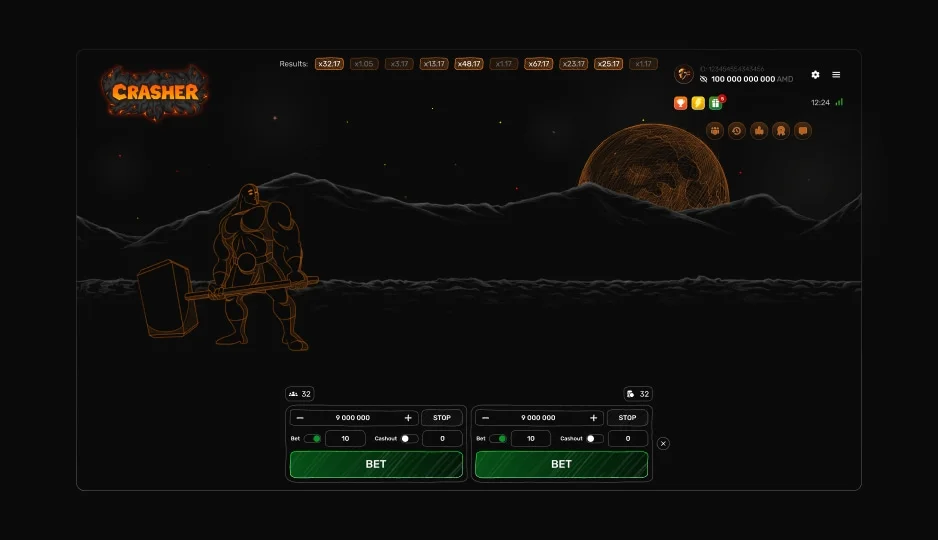Open the round history clock icon
This screenshot has width=938, height=540.
click(x=737, y=130)
